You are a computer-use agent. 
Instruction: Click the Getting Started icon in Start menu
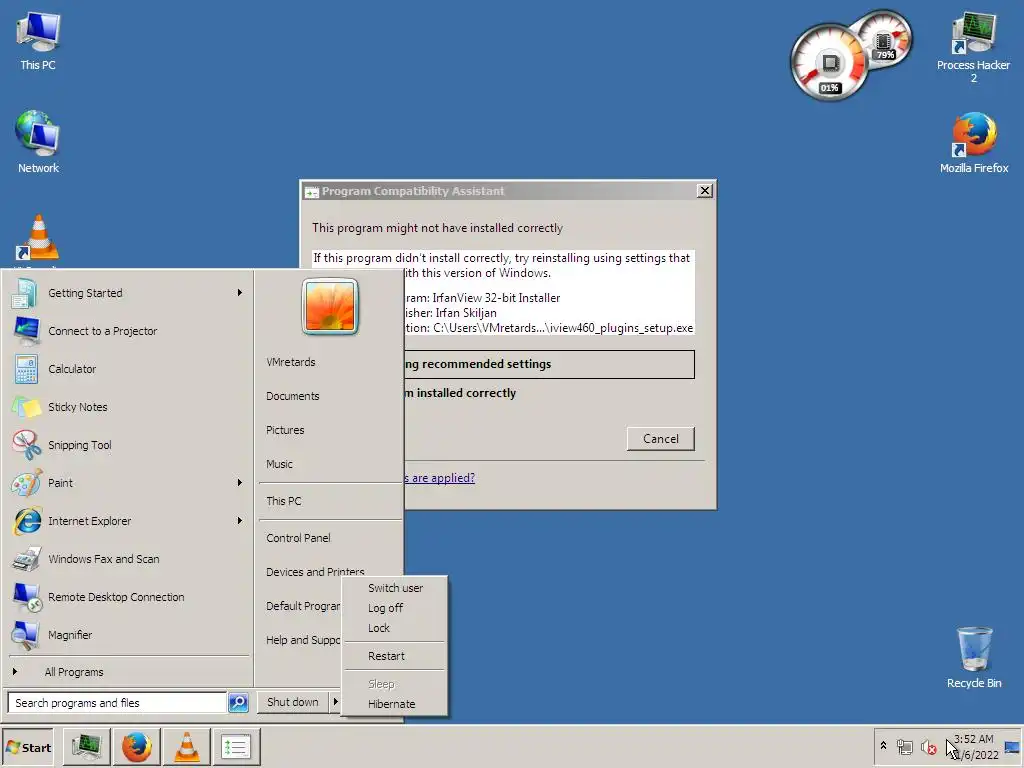tap(25, 293)
